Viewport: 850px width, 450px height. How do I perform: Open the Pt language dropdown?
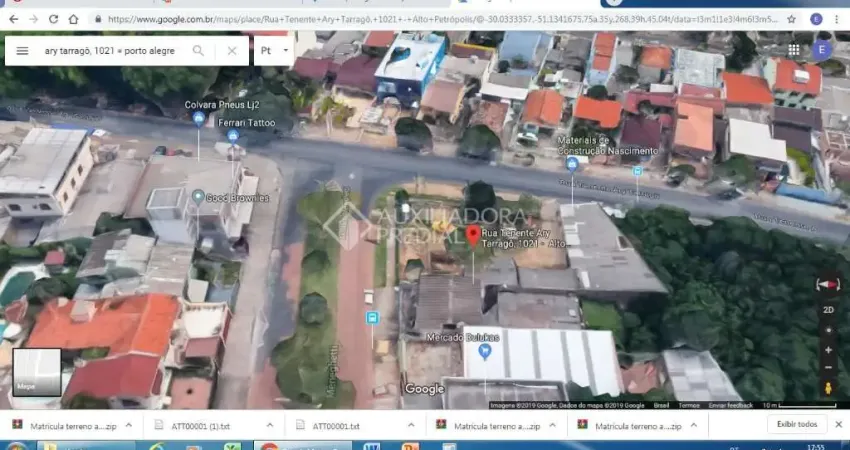point(274,51)
